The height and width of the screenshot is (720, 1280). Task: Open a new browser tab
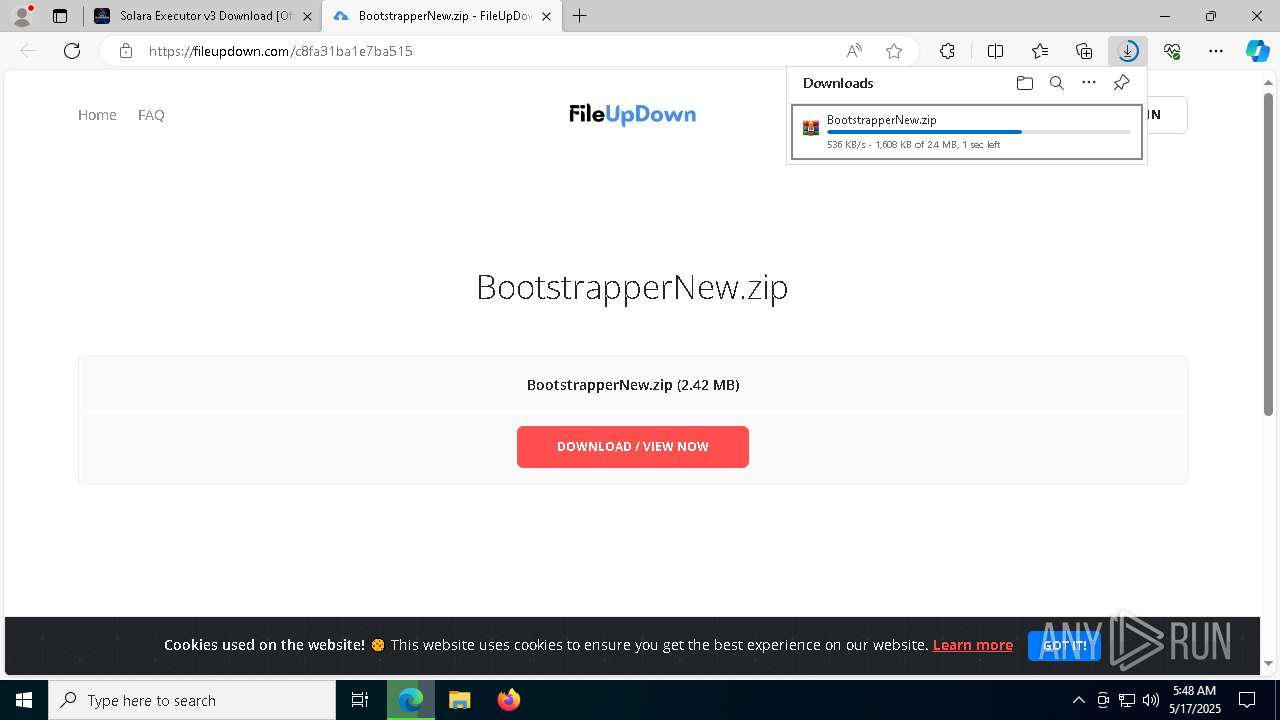coord(580,16)
